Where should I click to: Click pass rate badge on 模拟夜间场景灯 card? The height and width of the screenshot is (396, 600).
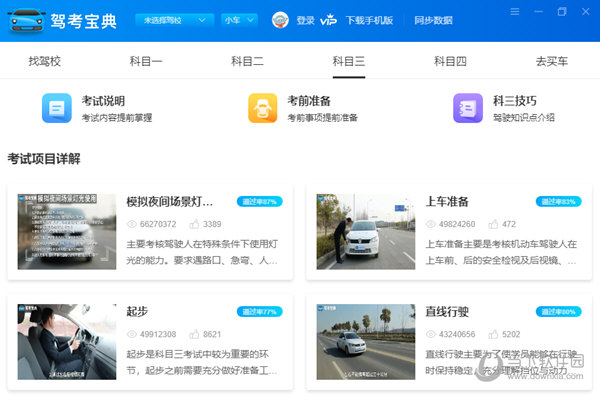tap(259, 201)
